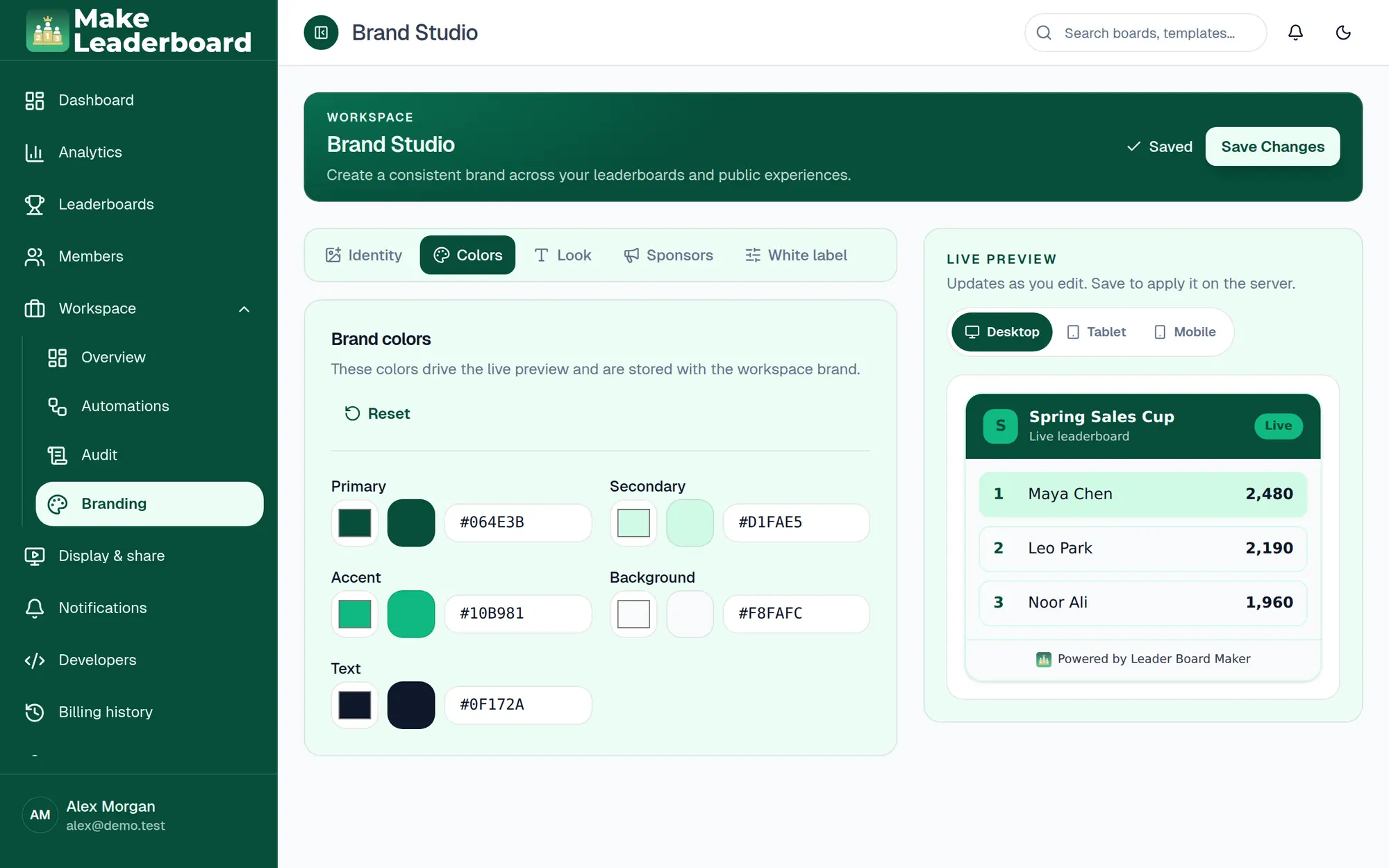This screenshot has width=1389, height=868.
Task: Click the rounded Text color swatch
Action: point(411,705)
